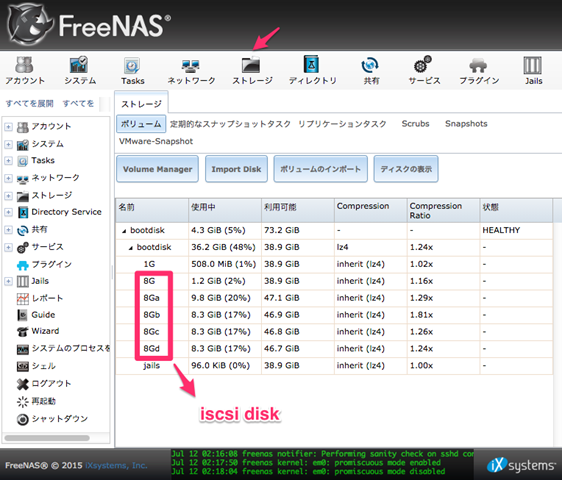Viewport: 562px width, 480px height.
Task: Open the 共有 toolbar icon
Action: pos(371,71)
